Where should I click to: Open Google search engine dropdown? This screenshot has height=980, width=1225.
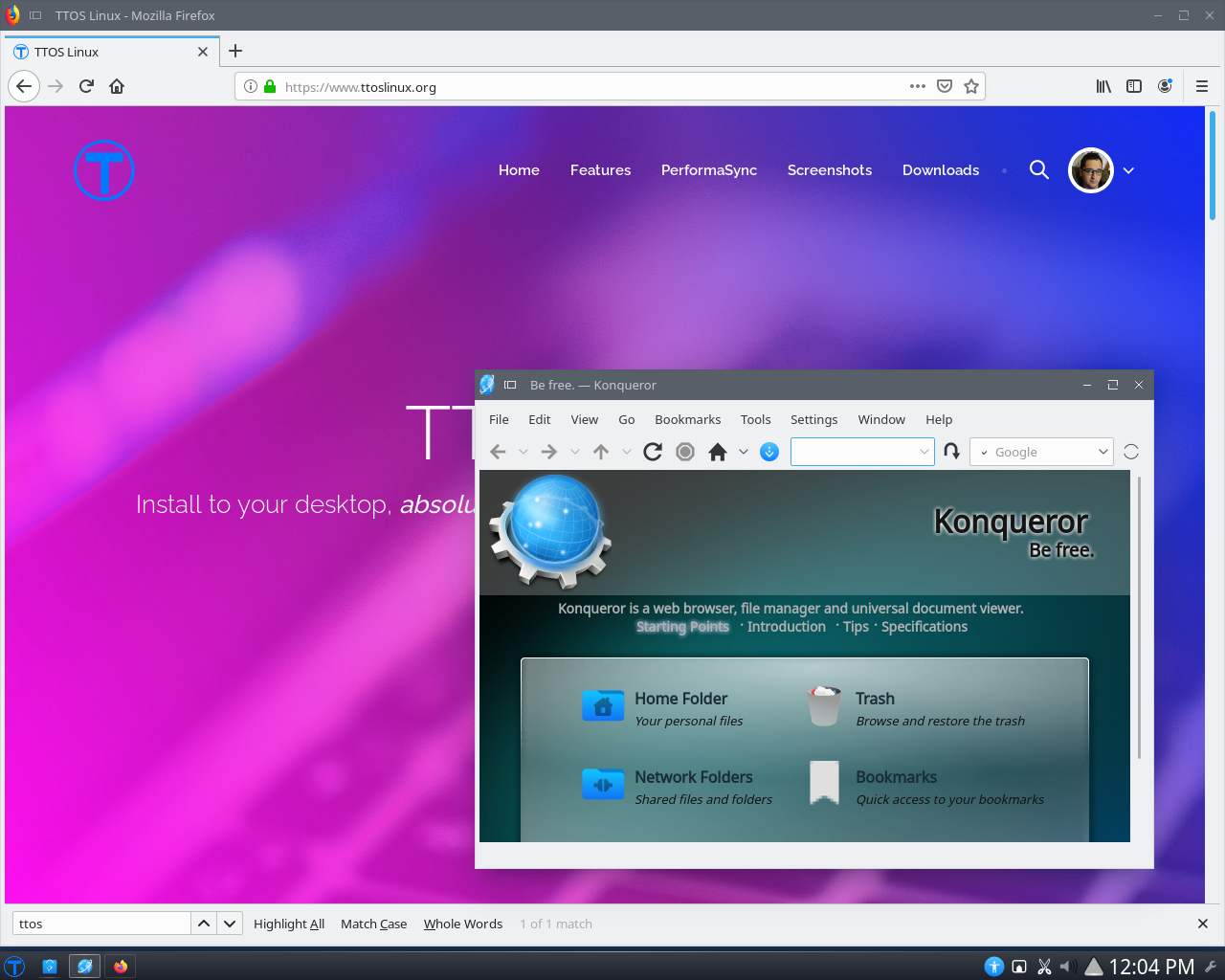click(1102, 452)
